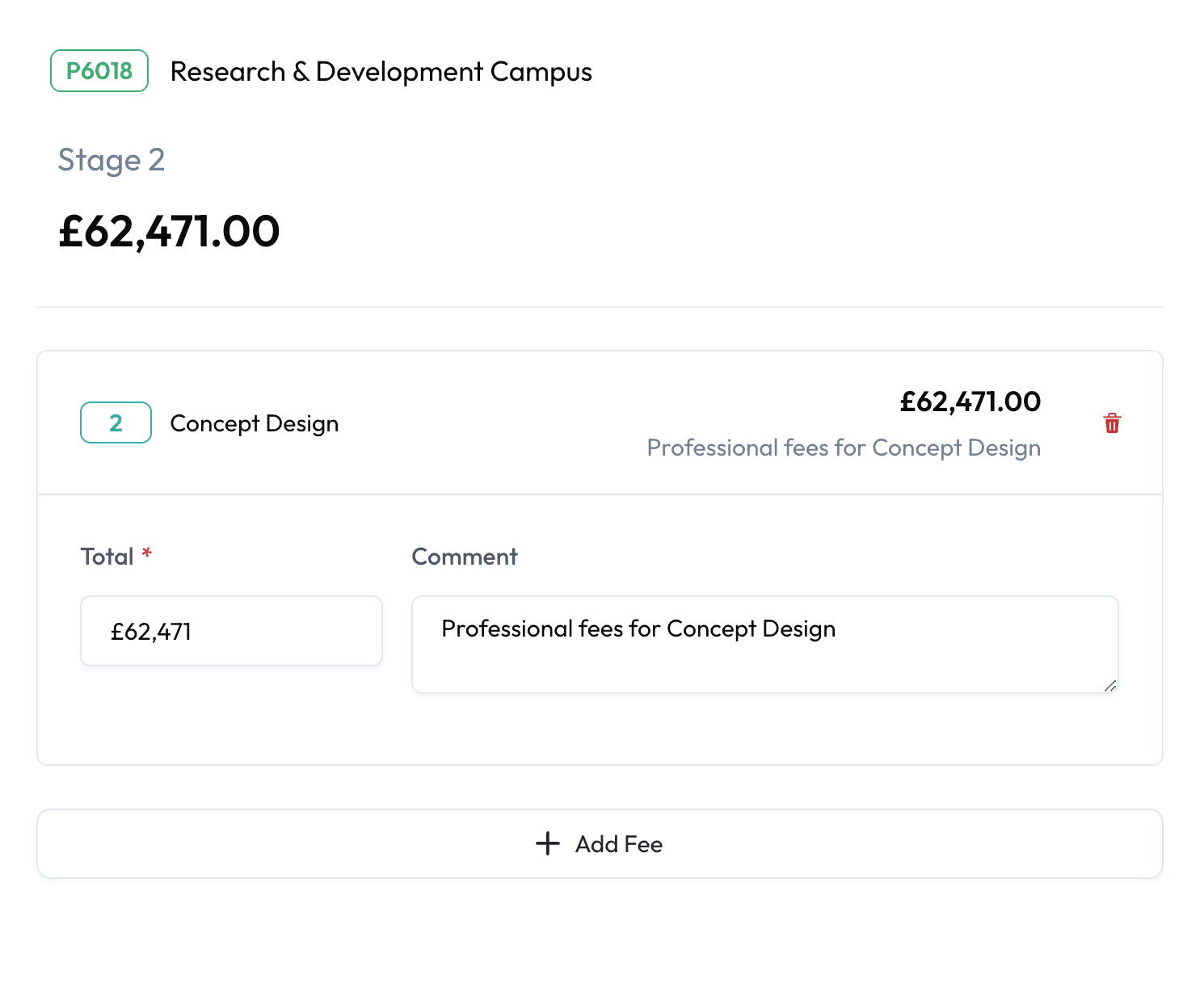Click the red required asterisk next to Total

coord(147,553)
